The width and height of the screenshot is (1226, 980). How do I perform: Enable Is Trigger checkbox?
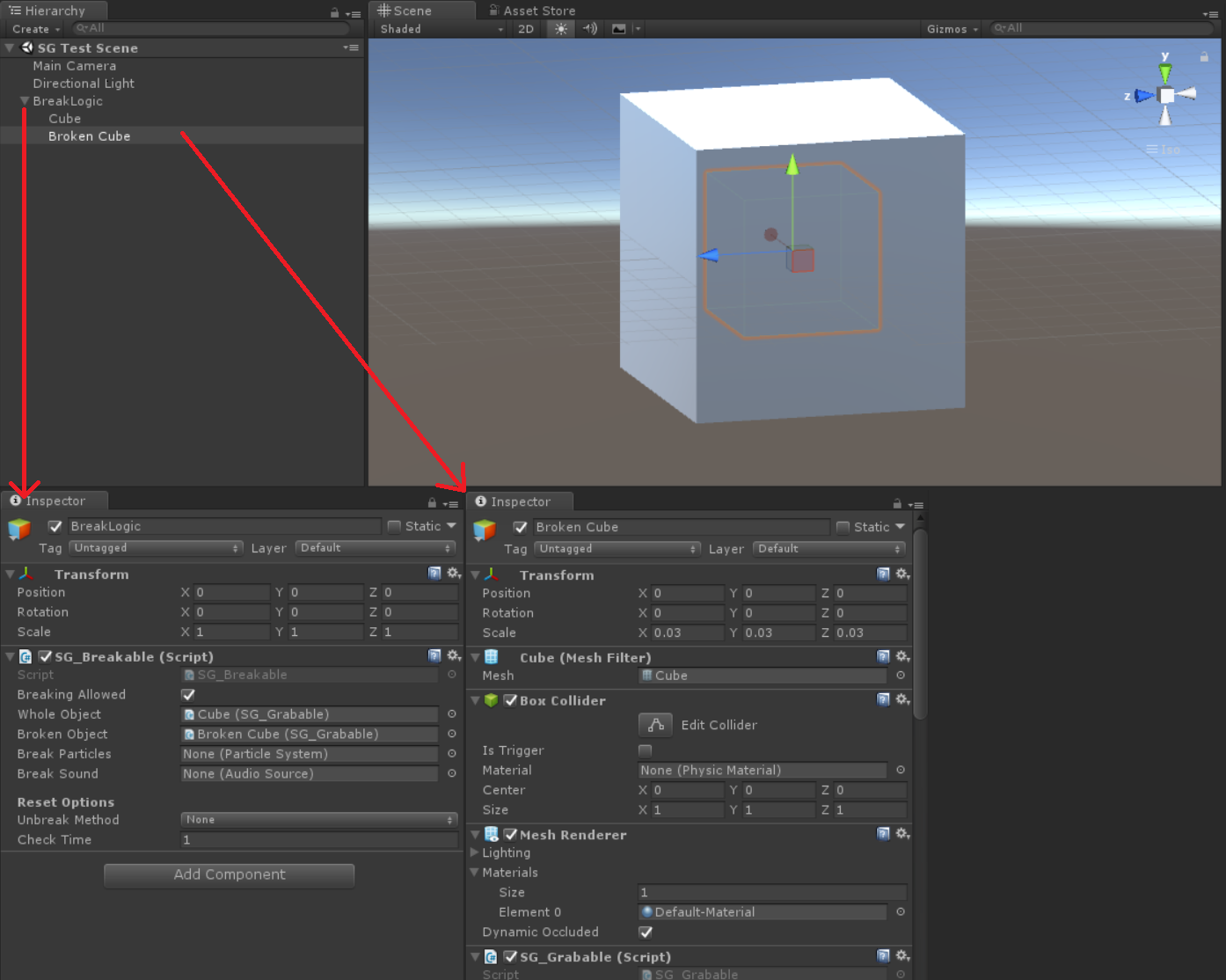click(645, 750)
